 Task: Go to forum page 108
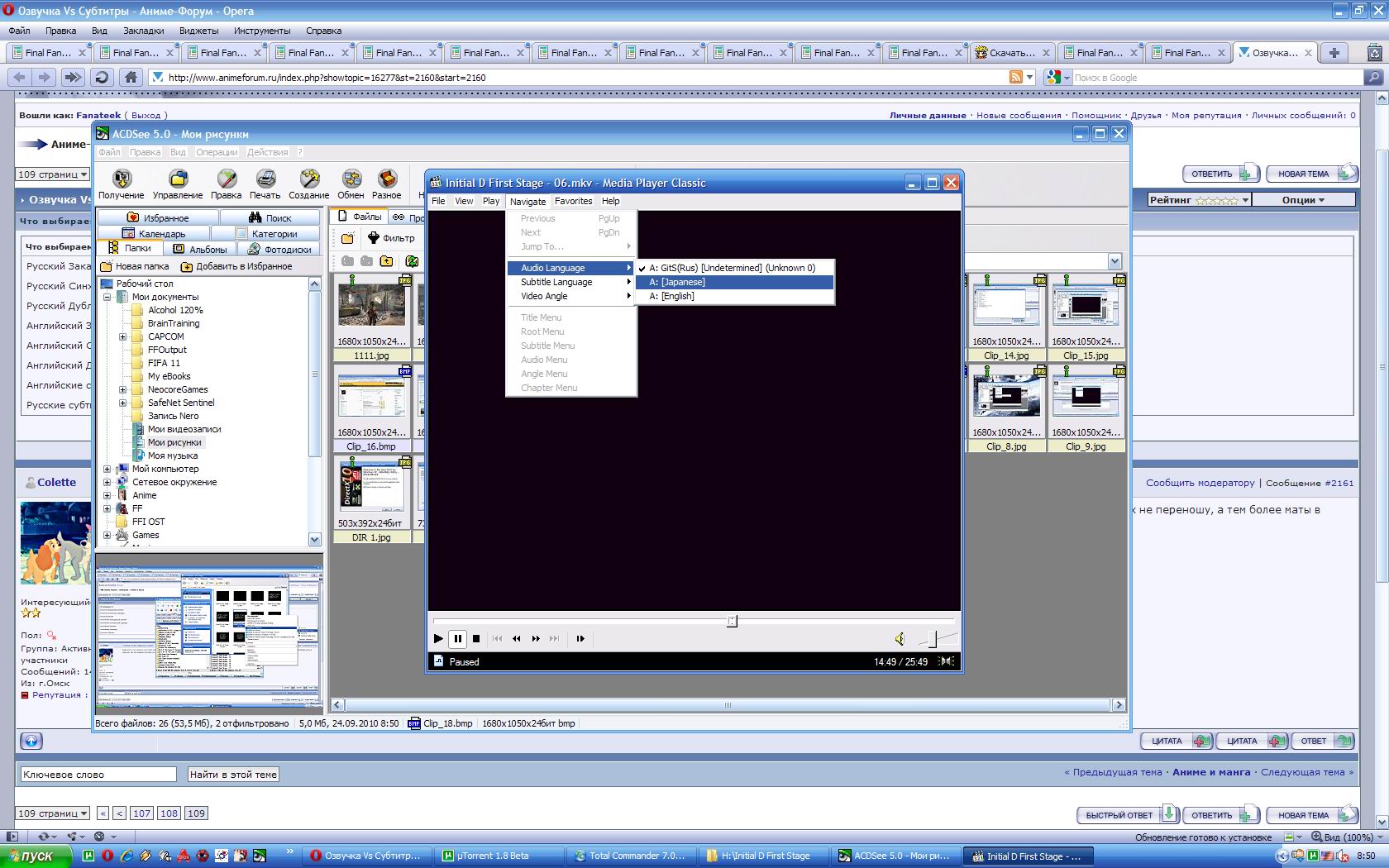coord(169,813)
